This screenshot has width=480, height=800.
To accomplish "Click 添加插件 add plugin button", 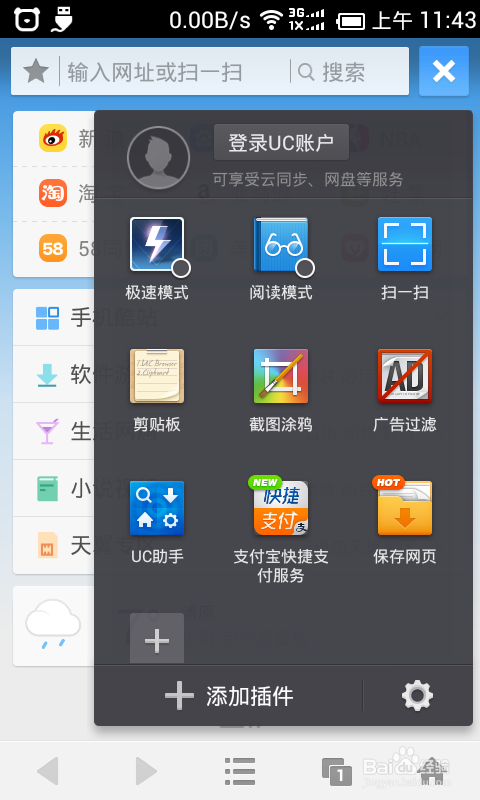I will click(229, 696).
